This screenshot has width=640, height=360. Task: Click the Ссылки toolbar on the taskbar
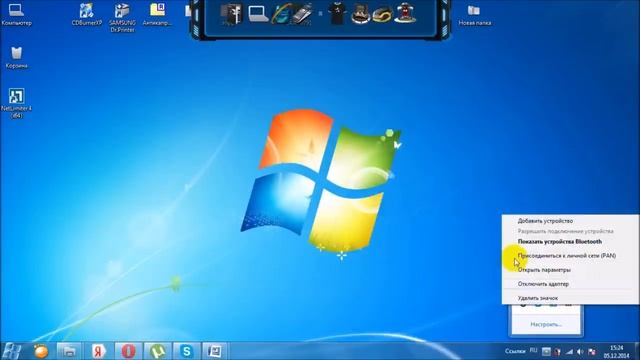click(x=515, y=351)
